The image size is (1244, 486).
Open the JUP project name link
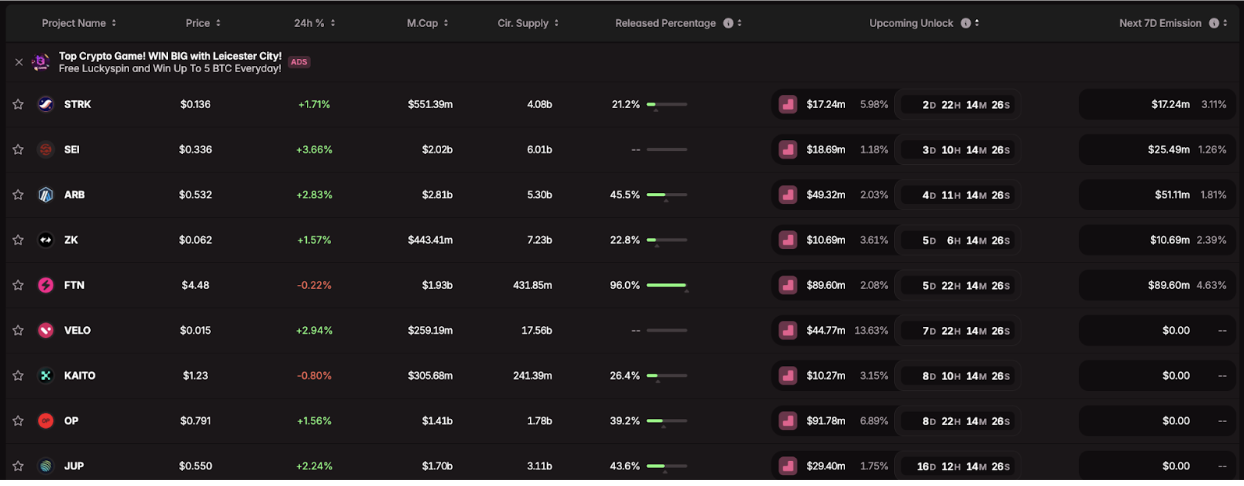[x=74, y=466]
